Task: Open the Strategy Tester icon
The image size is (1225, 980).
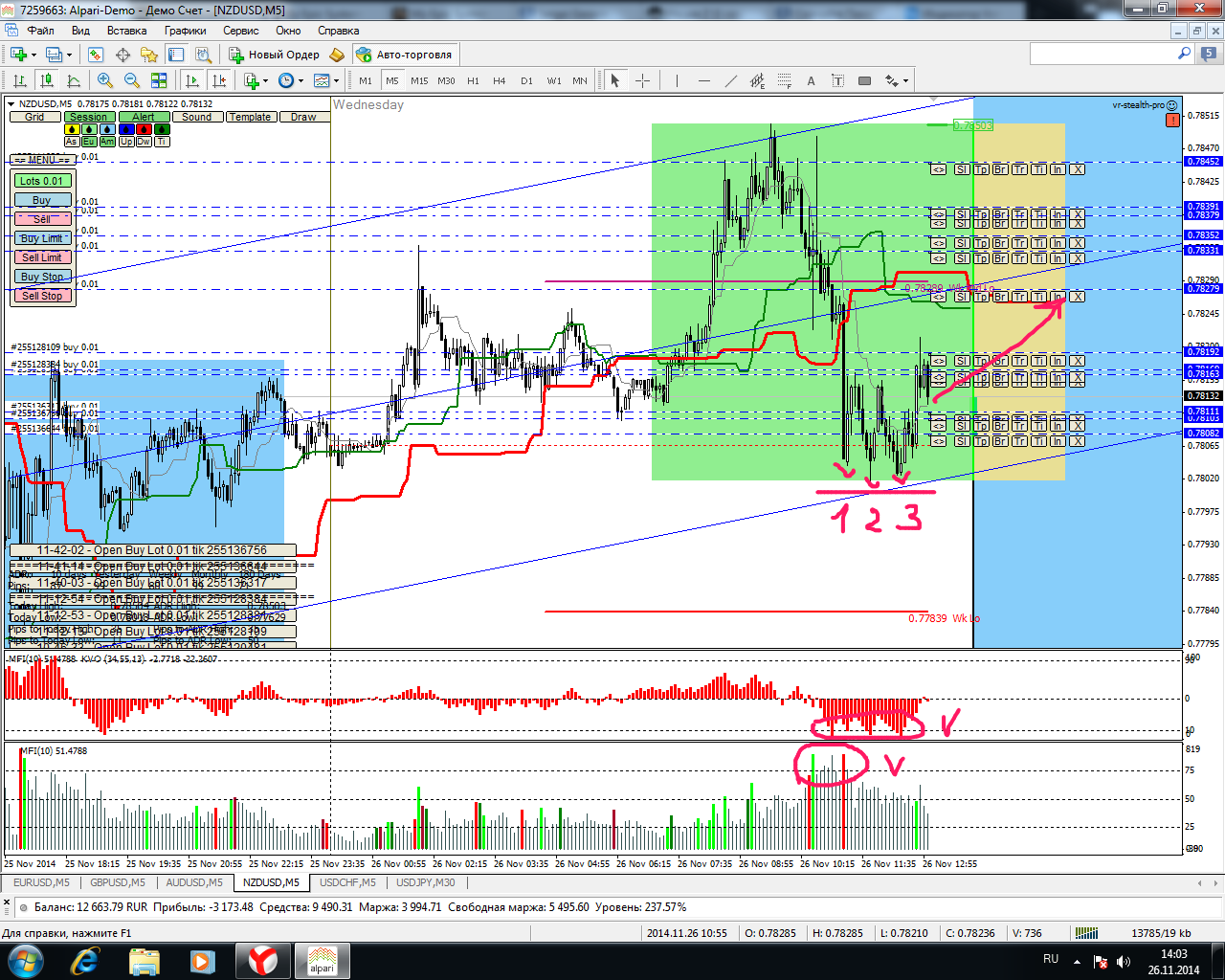Action: [203, 55]
